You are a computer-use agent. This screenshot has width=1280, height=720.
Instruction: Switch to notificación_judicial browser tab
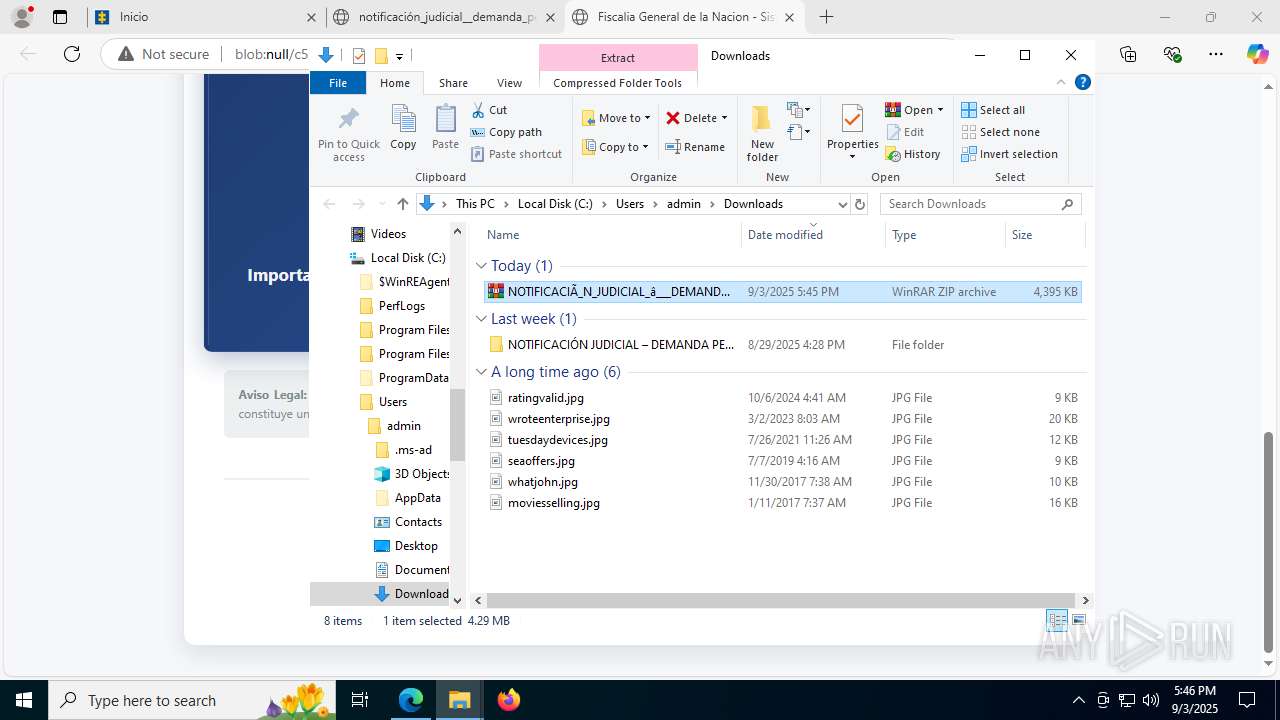[x=445, y=17]
